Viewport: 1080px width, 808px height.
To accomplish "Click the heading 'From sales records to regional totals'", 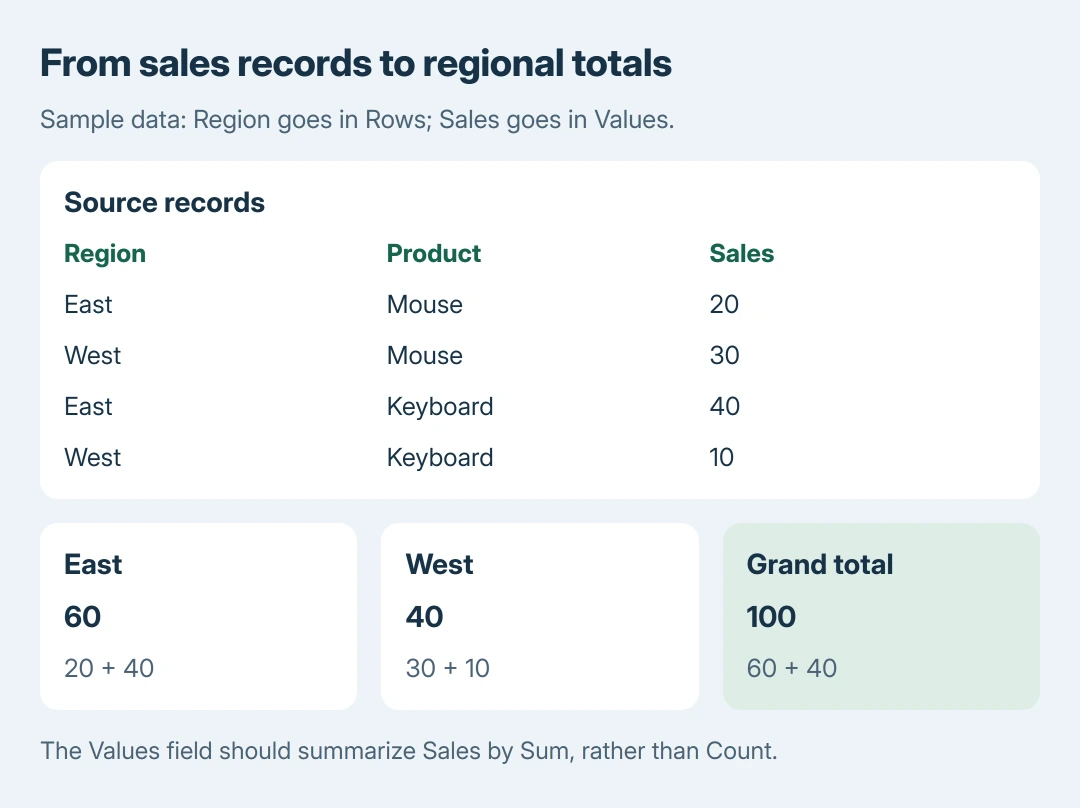I will [x=355, y=63].
